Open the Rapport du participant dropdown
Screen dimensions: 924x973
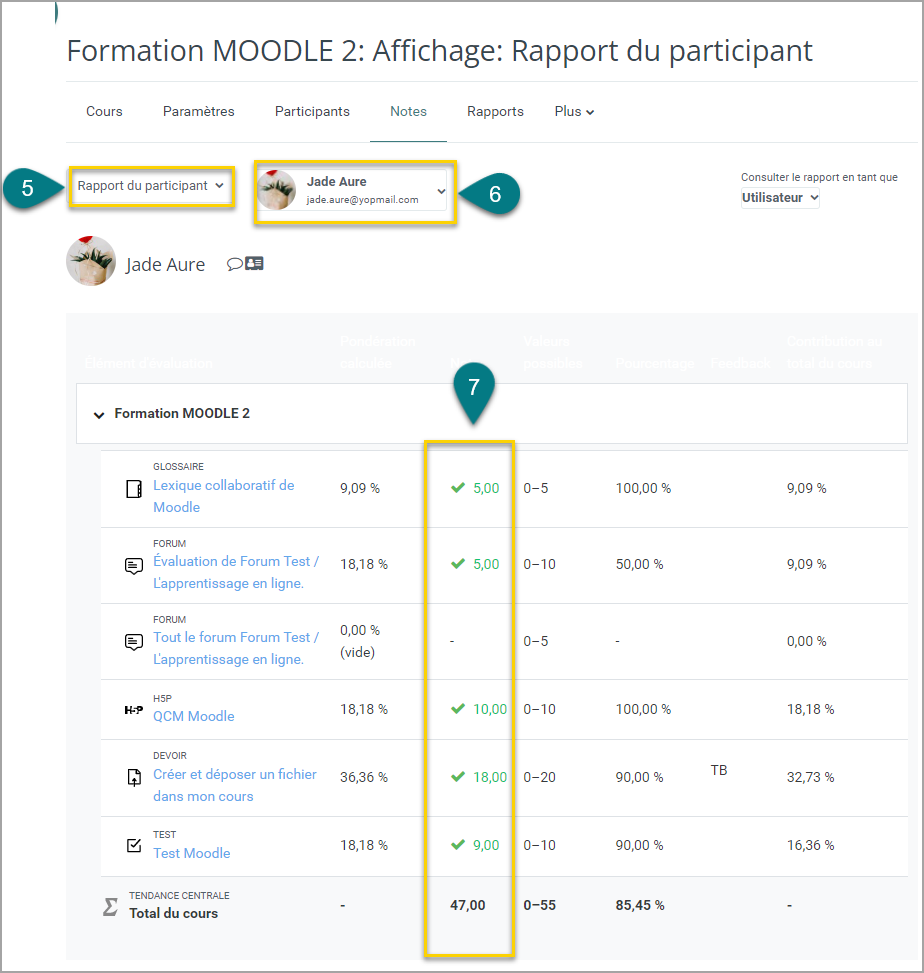coord(151,186)
